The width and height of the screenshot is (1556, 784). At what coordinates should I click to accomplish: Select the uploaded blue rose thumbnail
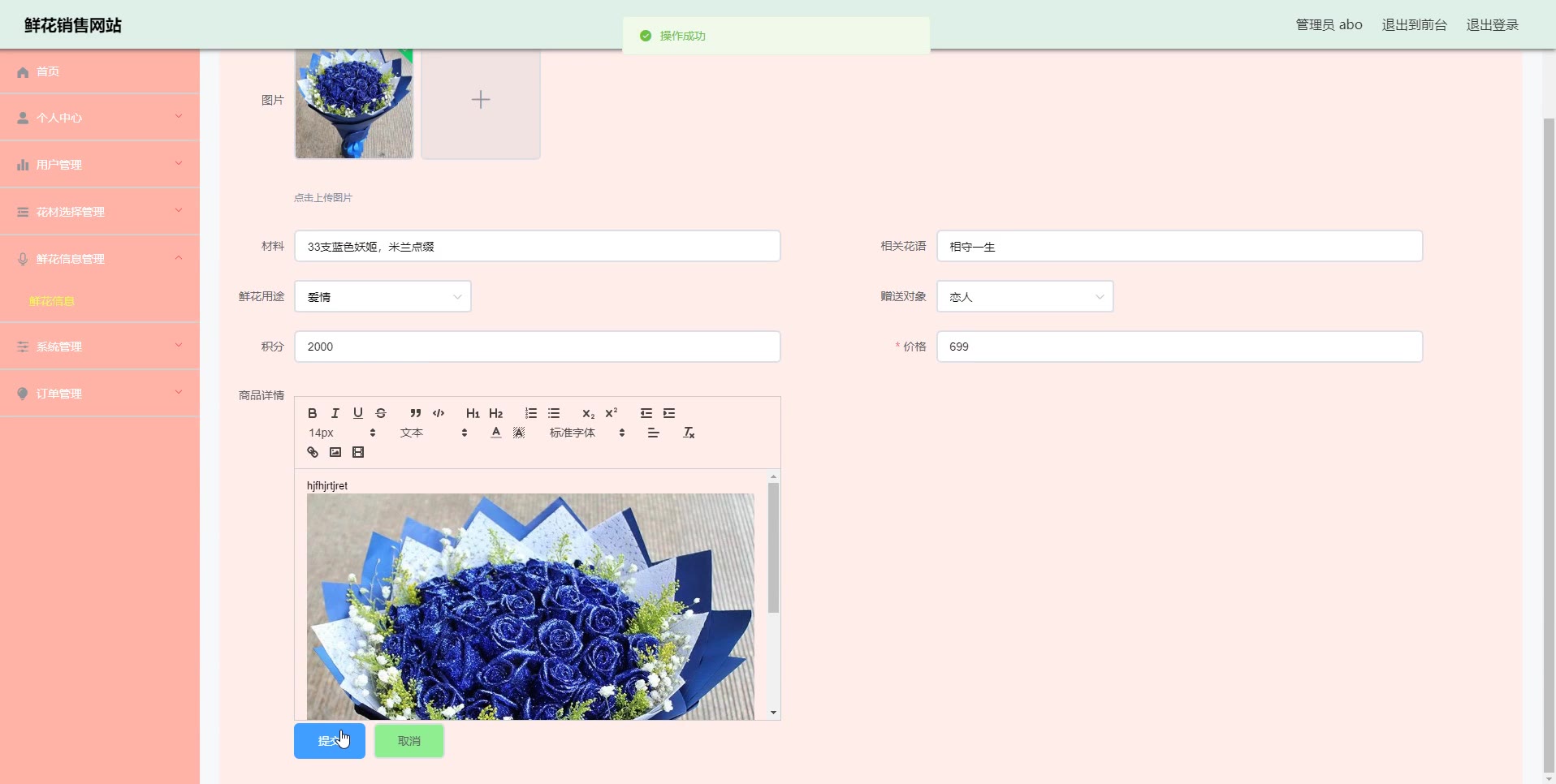(x=354, y=103)
